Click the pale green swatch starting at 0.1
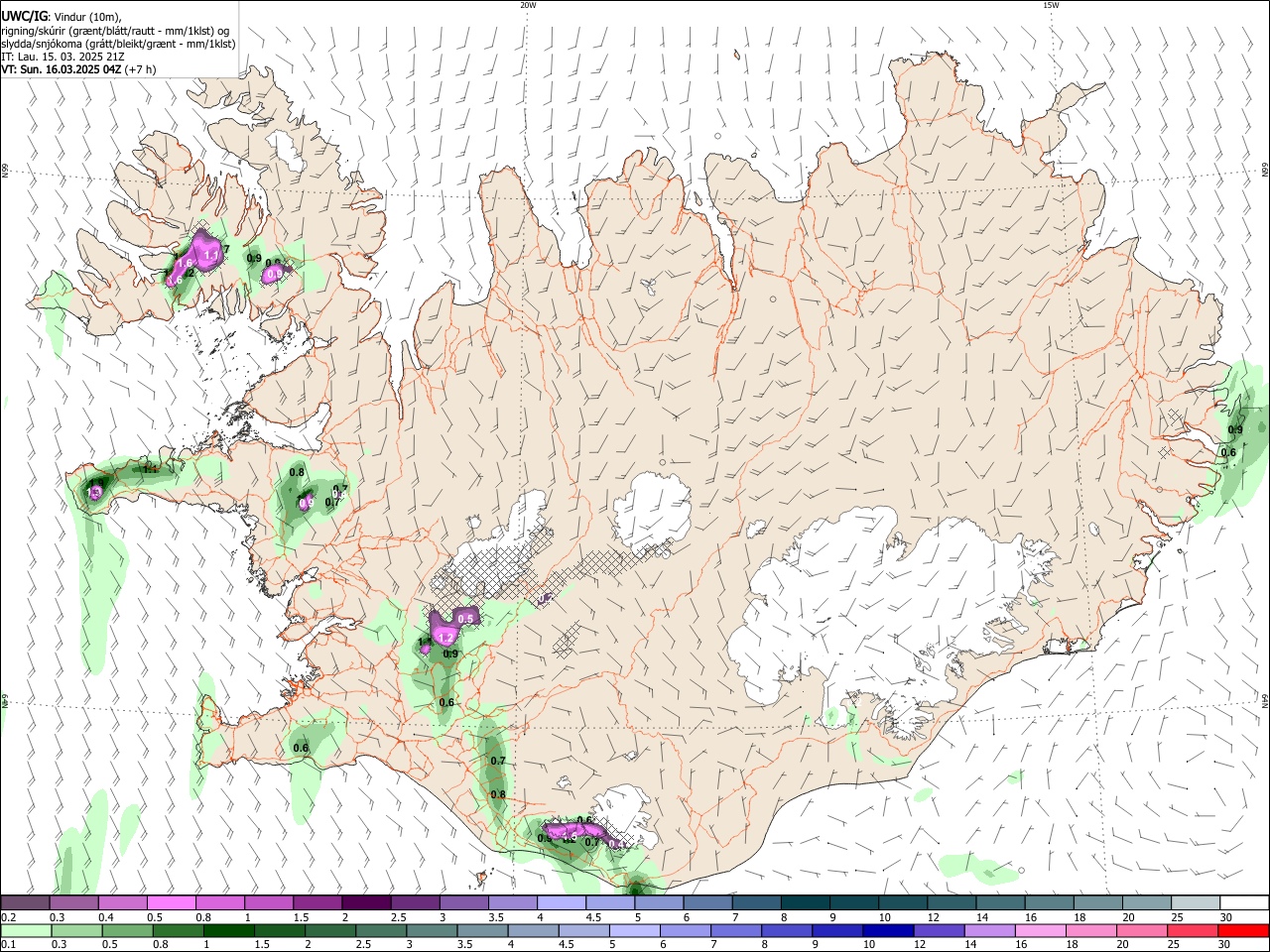This screenshot has height=952, width=1270. point(26,931)
